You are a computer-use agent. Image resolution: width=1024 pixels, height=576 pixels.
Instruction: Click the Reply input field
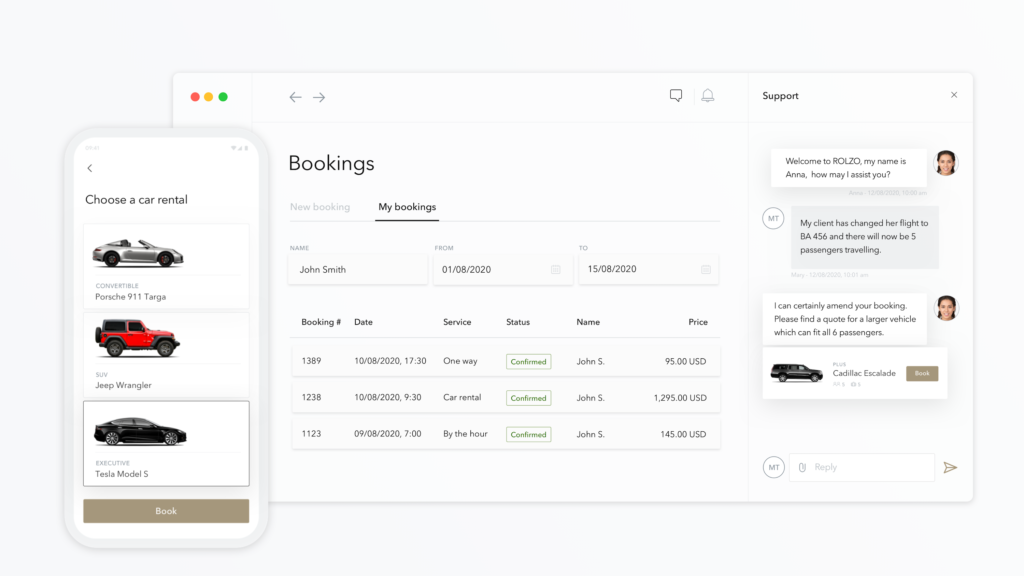pos(865,467)
